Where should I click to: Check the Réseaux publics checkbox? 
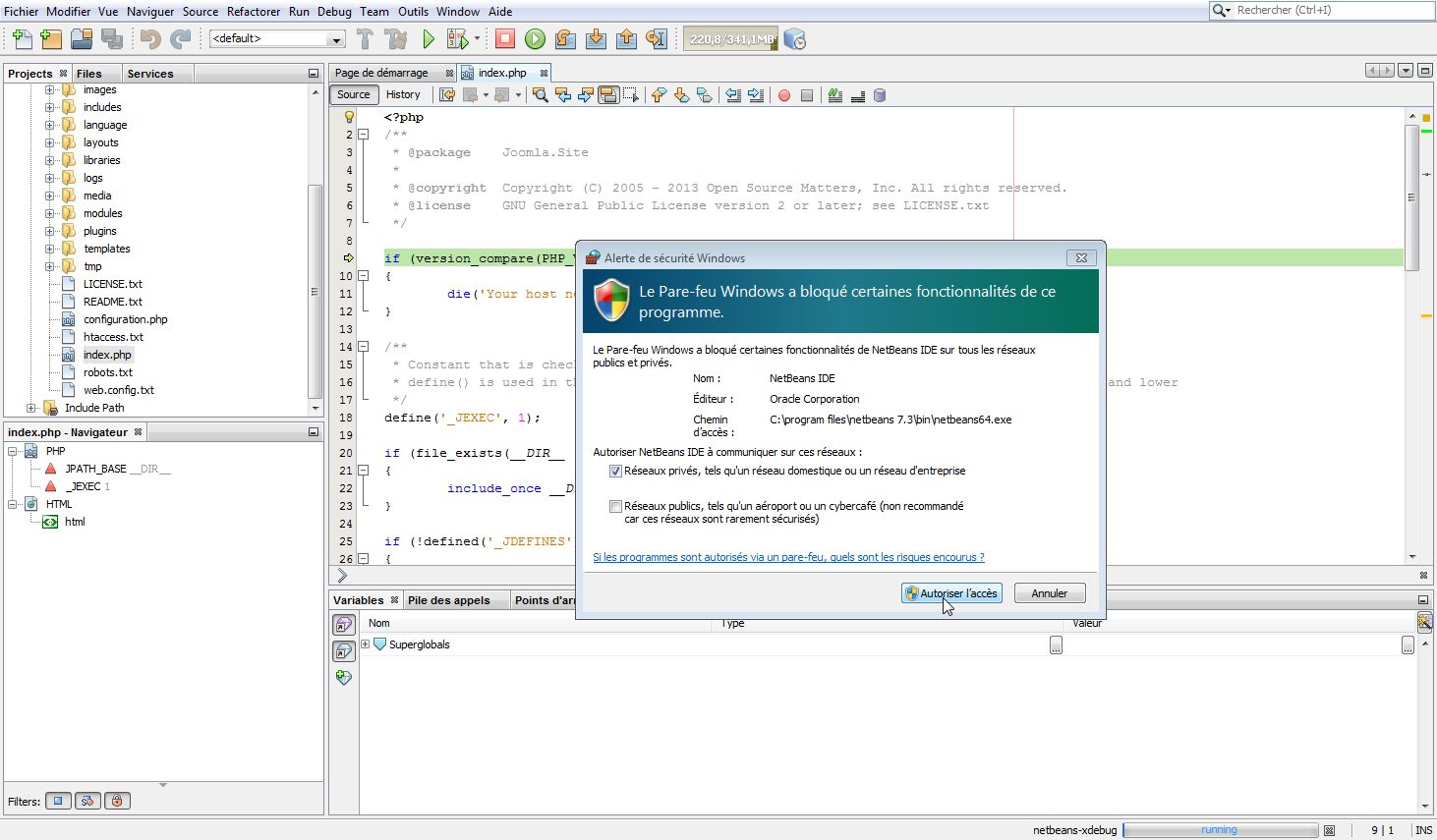[615, 507]
